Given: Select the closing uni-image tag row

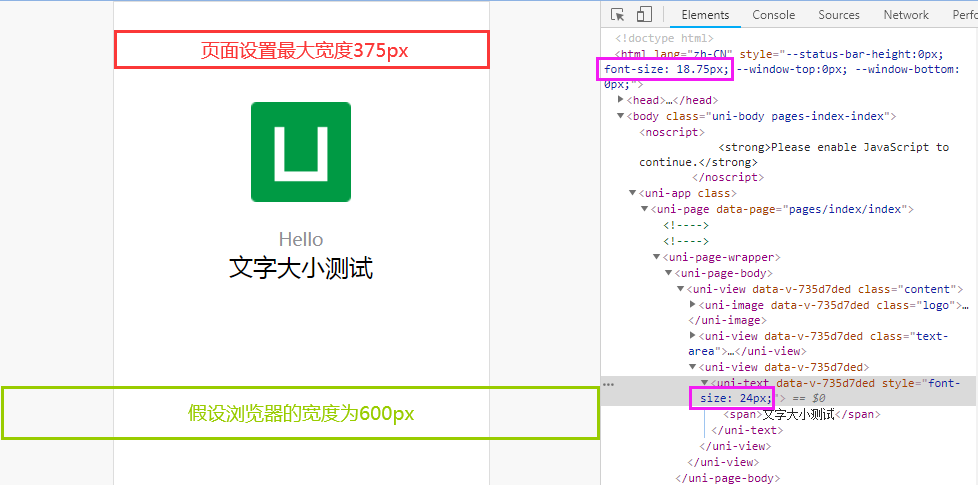Looking at the screenshot, I should click(x=727, y=320).
